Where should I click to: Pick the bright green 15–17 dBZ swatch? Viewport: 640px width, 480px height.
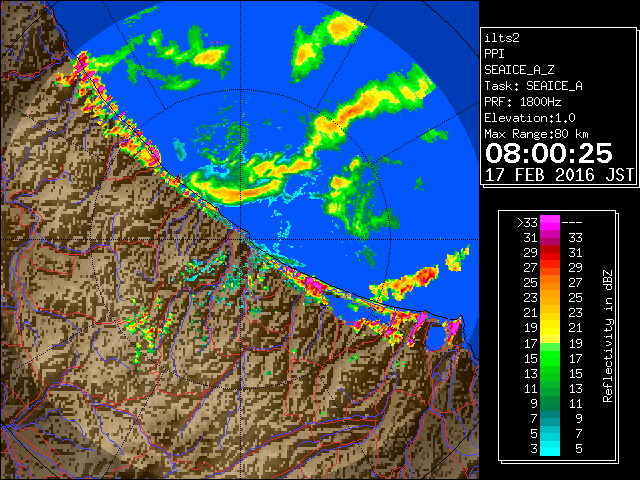550,358
